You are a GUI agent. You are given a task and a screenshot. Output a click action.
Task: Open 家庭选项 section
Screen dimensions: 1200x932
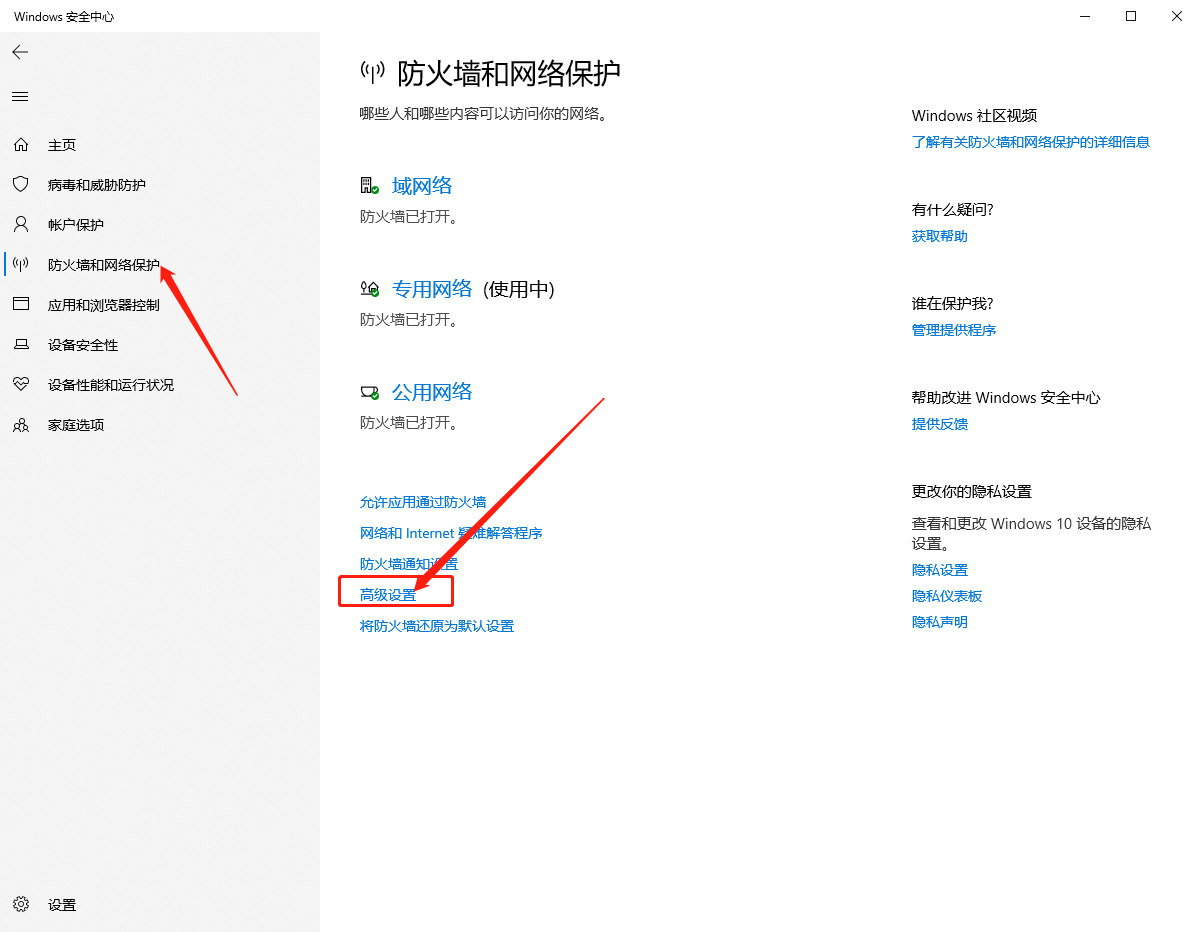(x=76, y=425)
